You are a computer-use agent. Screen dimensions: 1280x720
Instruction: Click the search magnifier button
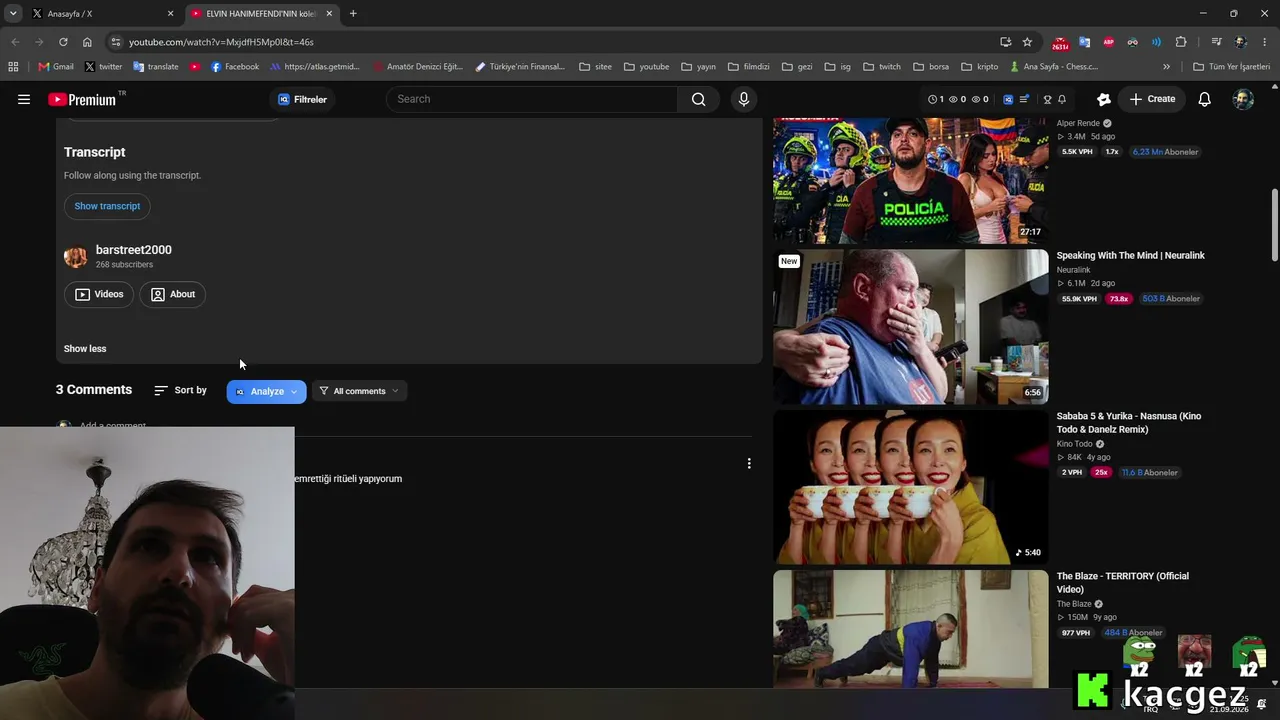[698, 99]
